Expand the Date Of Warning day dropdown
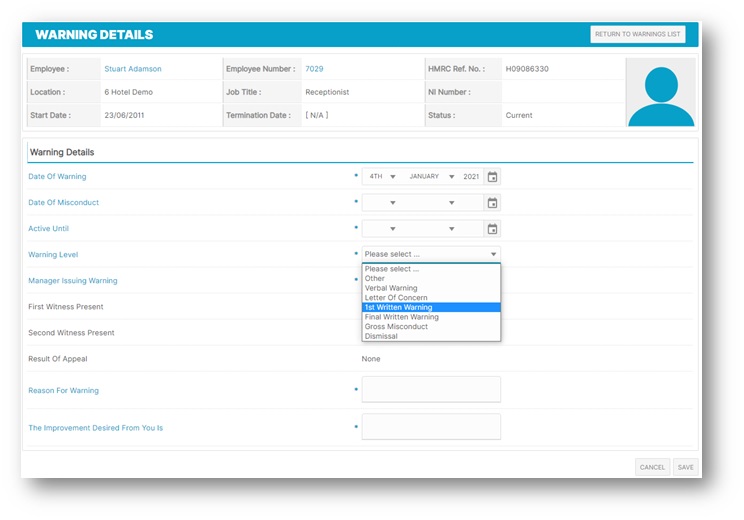 [x=382, y=177]
